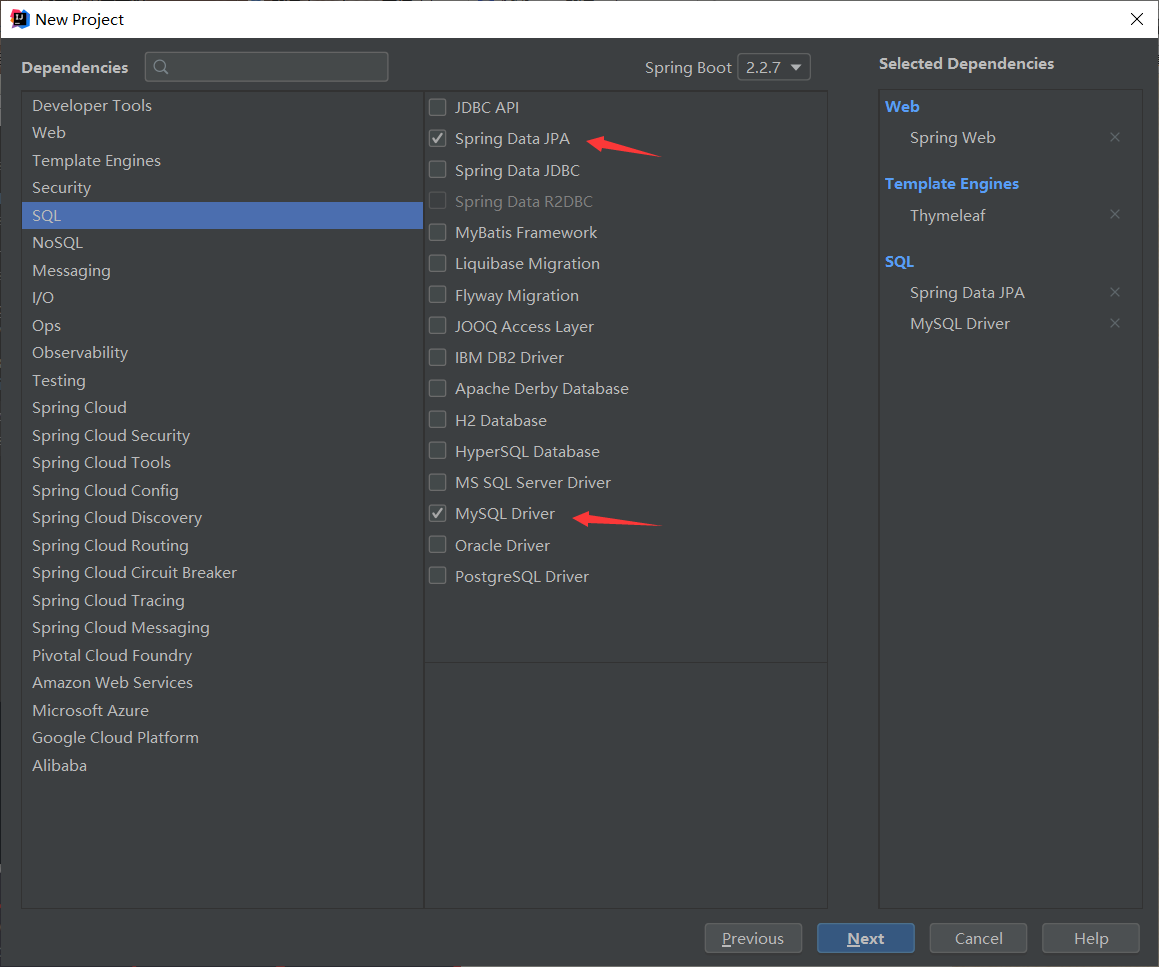The width and height of the screenshot is (1159, 967).
Task: Check Oracle Driver dependency
Action: click(438, 545)
